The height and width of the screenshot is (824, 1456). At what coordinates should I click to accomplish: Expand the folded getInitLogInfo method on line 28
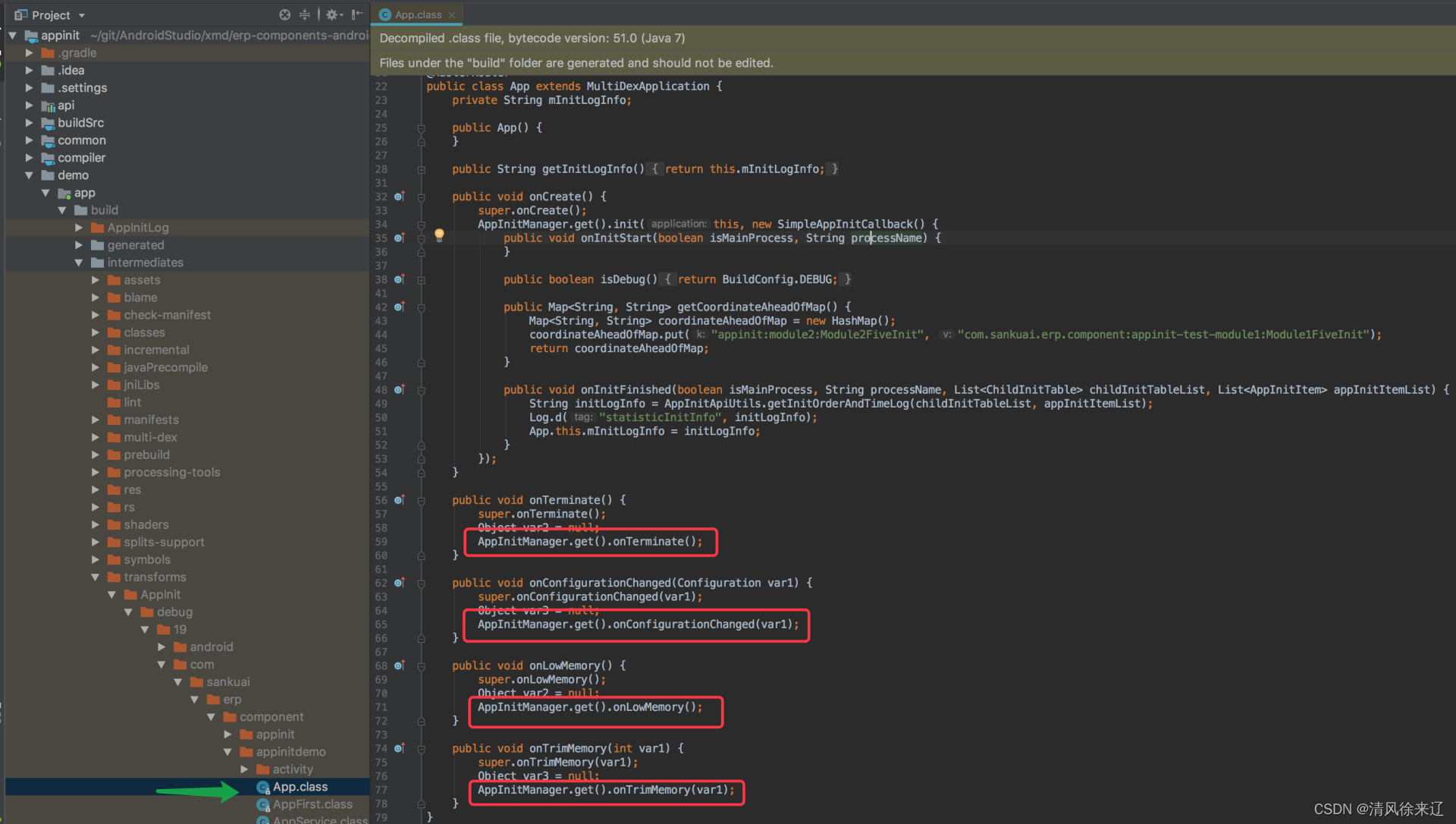(421, 169)
